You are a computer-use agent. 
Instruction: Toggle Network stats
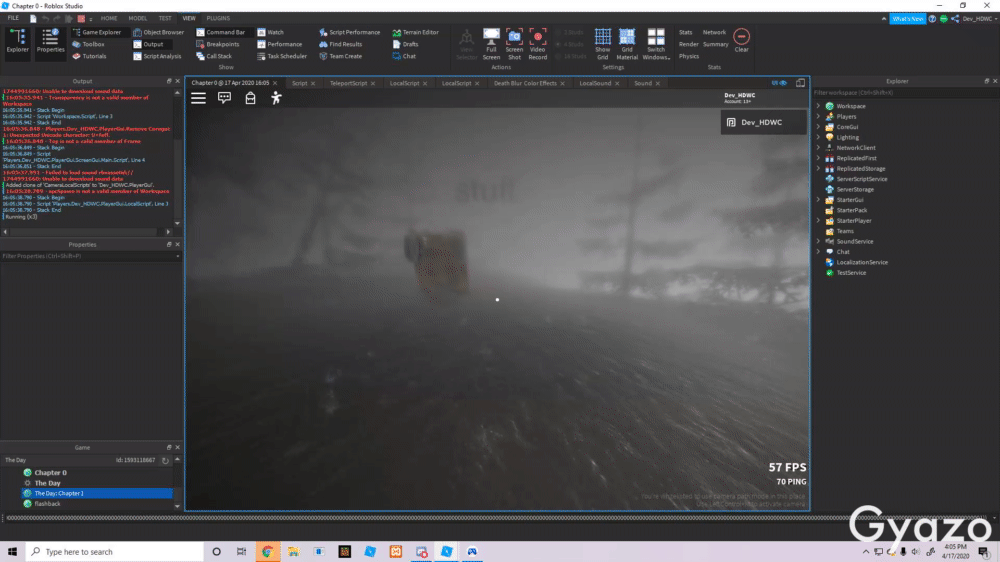[x=714, y=32]
